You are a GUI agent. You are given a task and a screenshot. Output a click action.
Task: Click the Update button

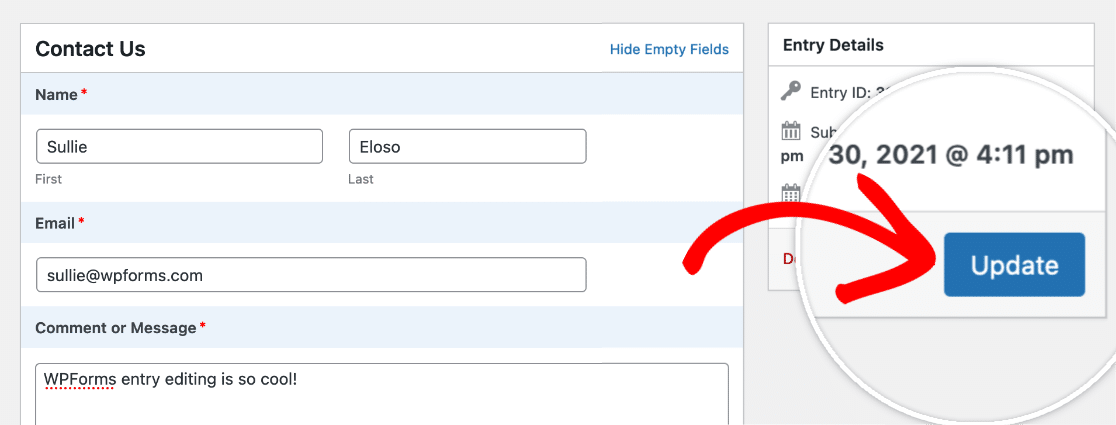(x=1014, y=265)
